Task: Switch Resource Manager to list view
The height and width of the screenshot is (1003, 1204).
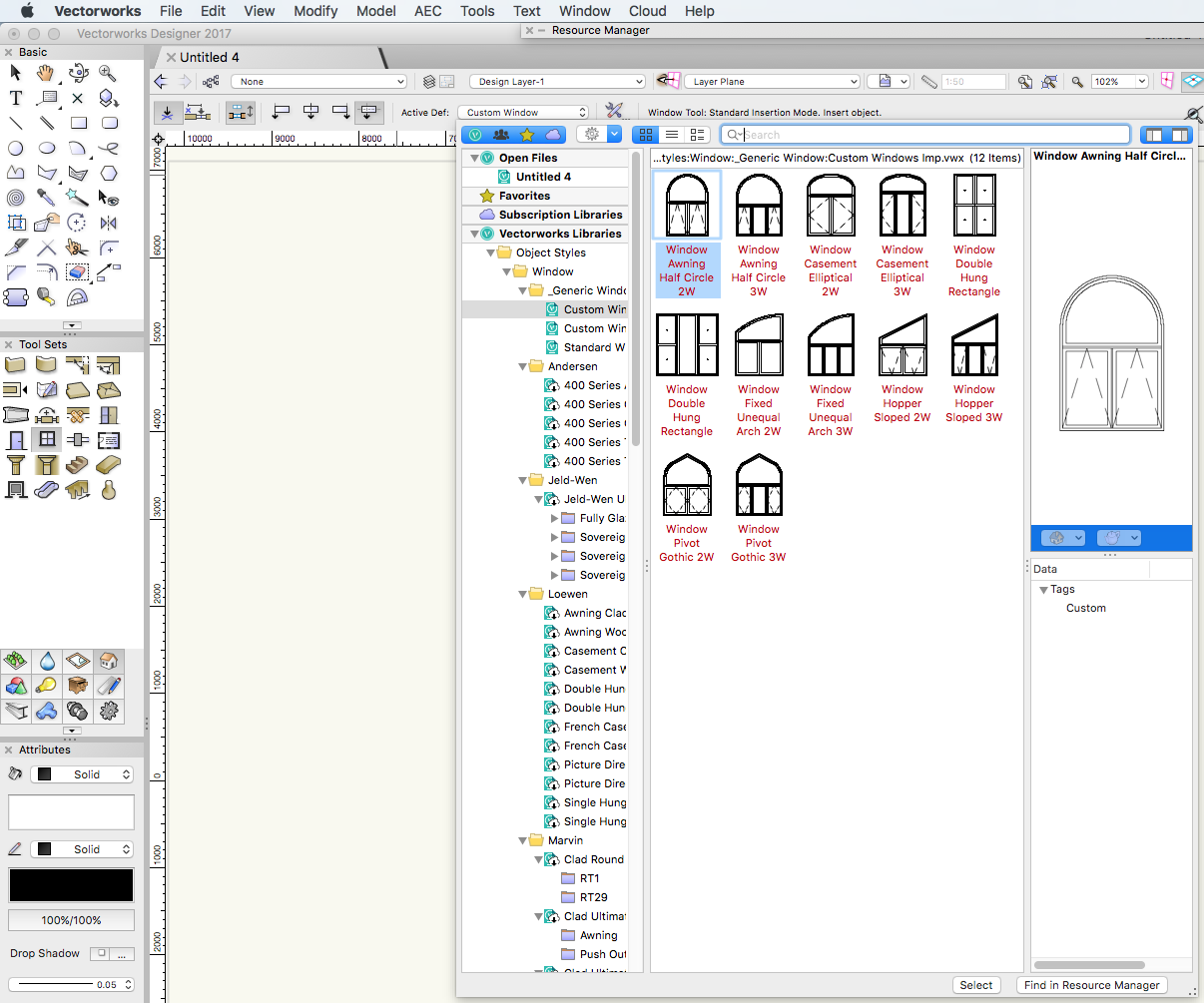Action: (671, 134)
